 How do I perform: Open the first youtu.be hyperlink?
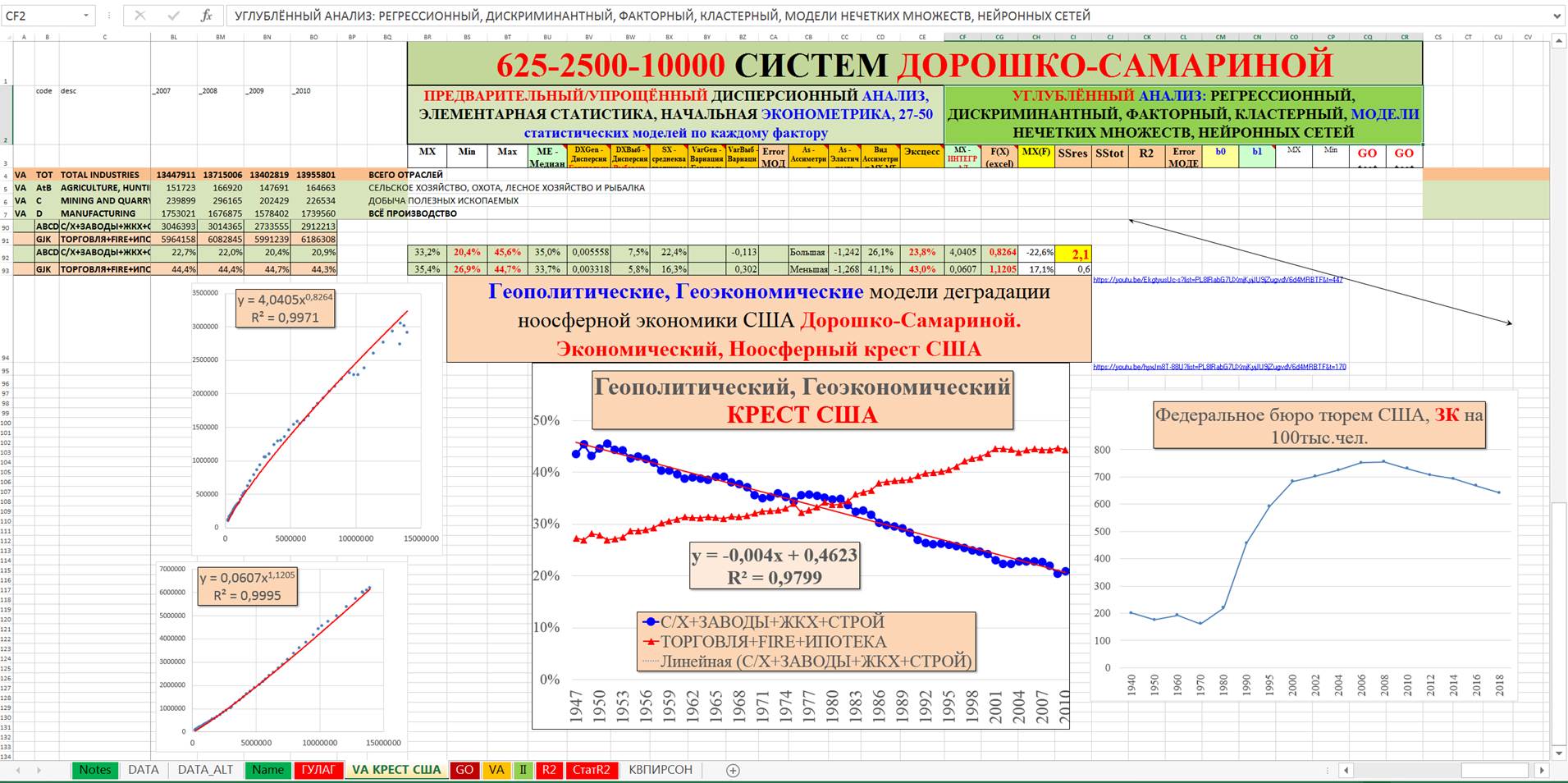(1218, 280)
